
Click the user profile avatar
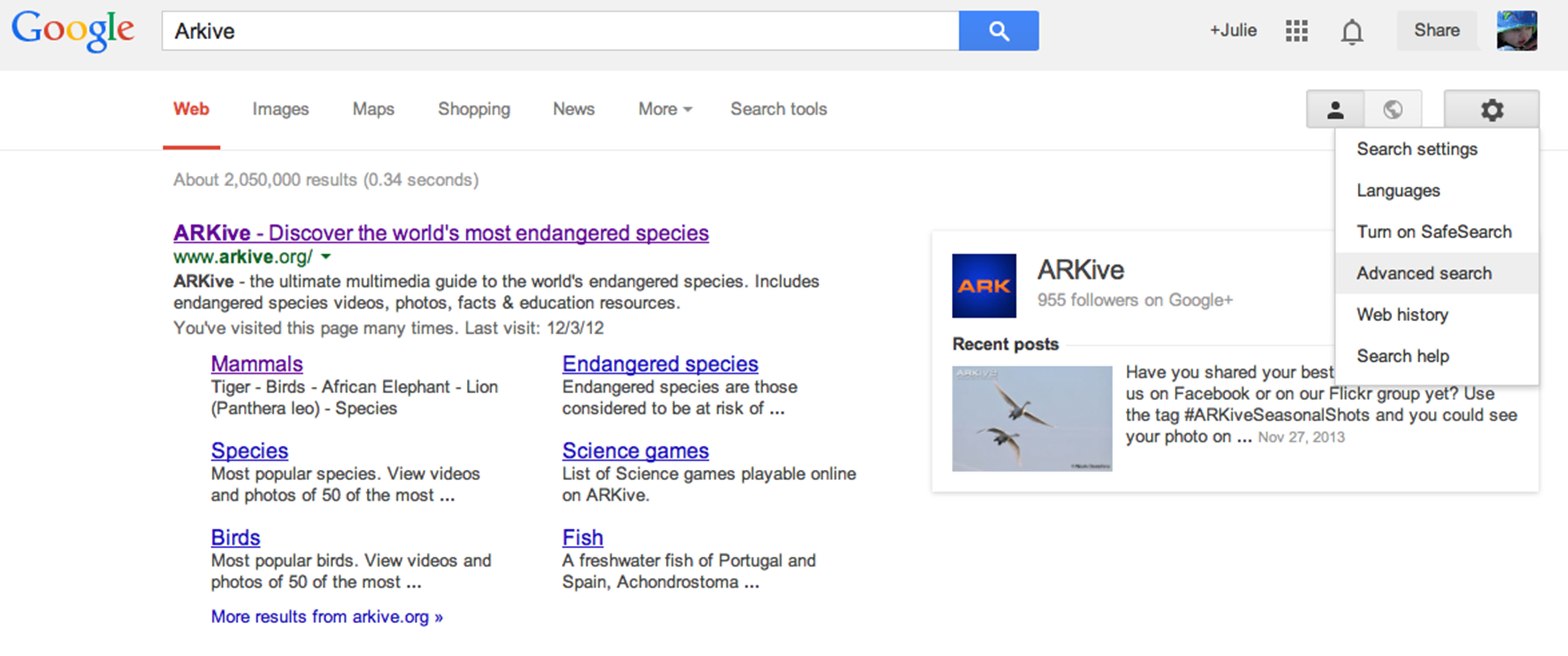coord(1516,30)
